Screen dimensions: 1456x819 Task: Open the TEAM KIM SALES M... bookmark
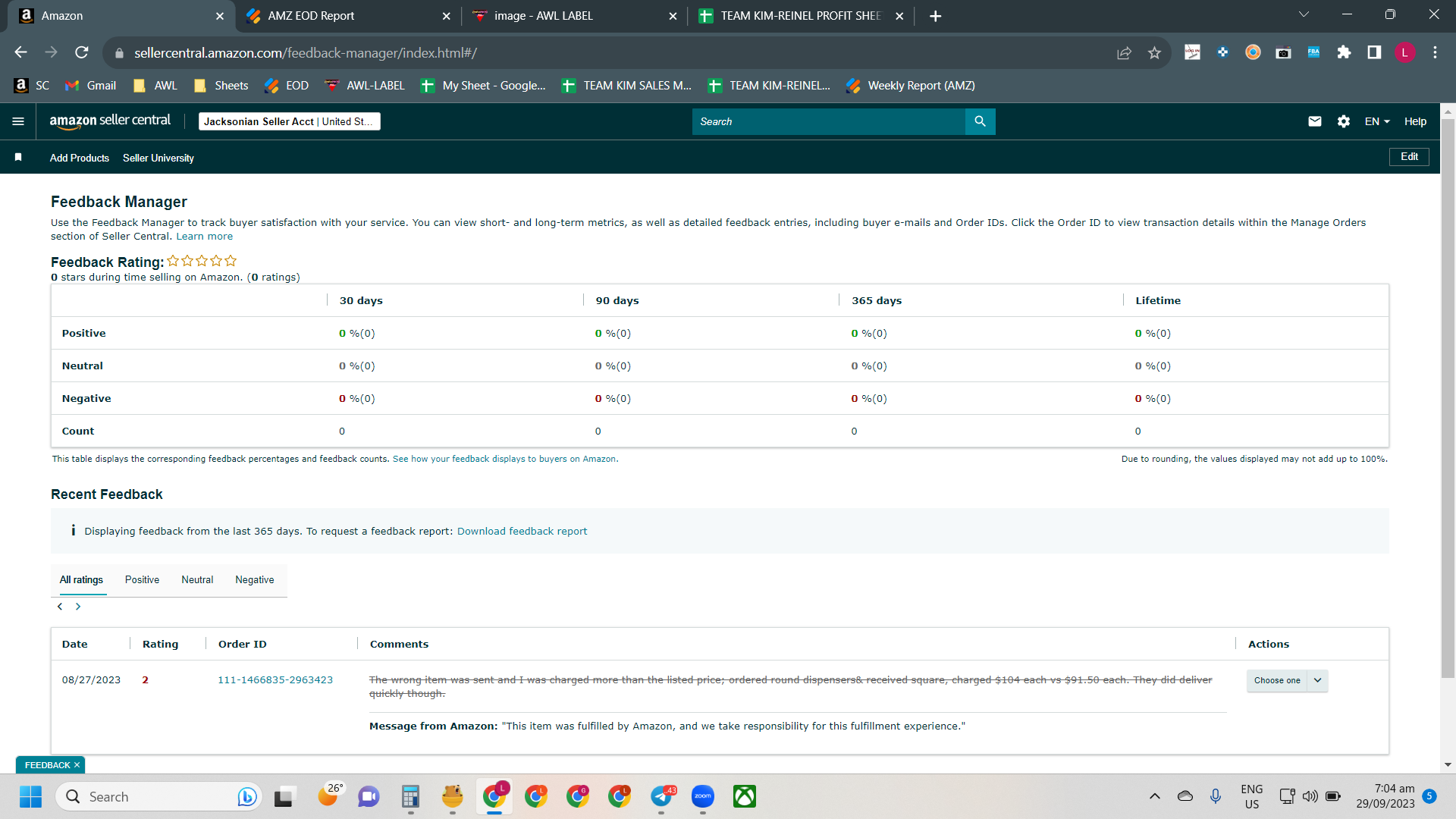pos(626,86)
